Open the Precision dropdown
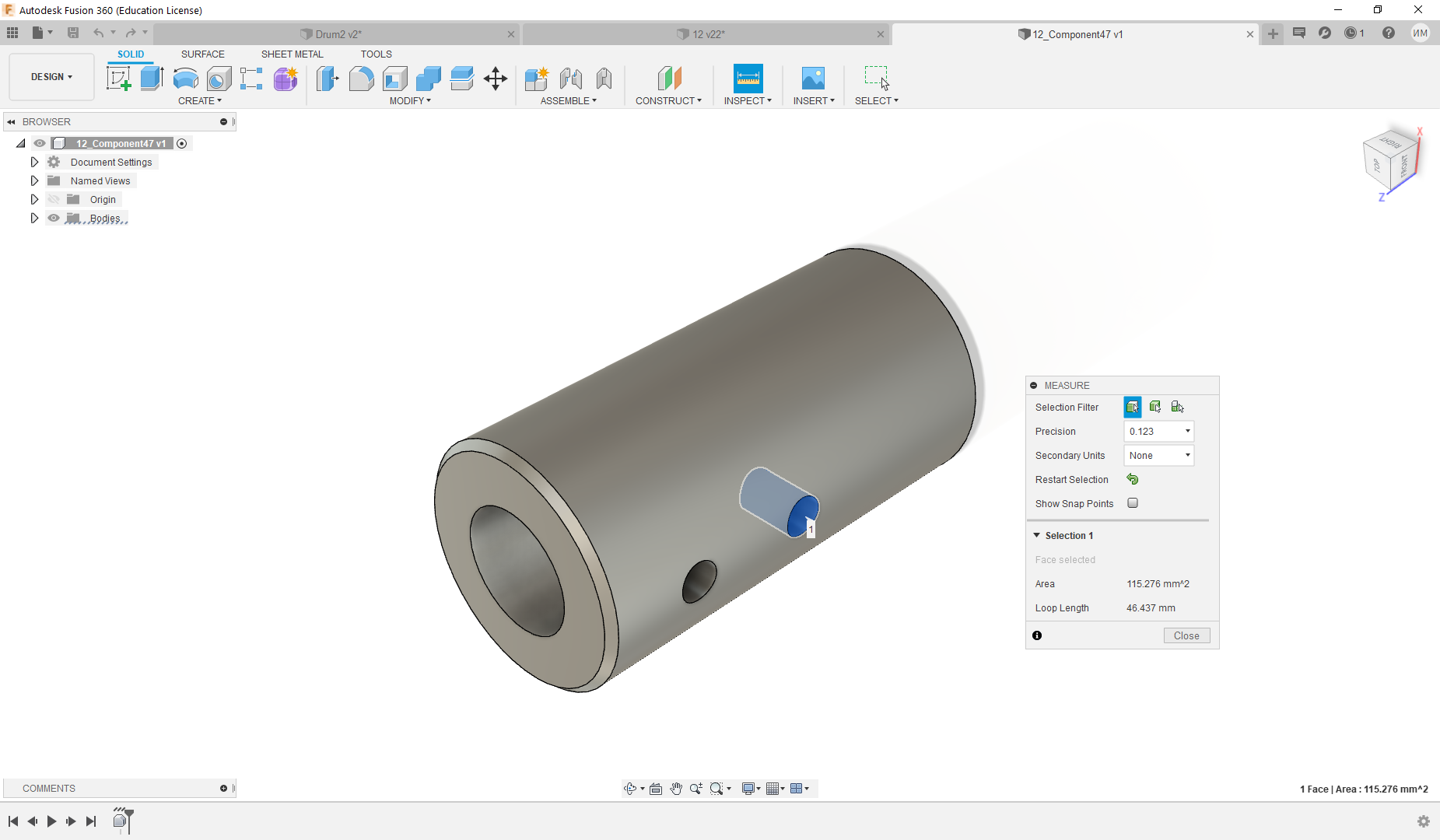 (x=1158, y=432)
